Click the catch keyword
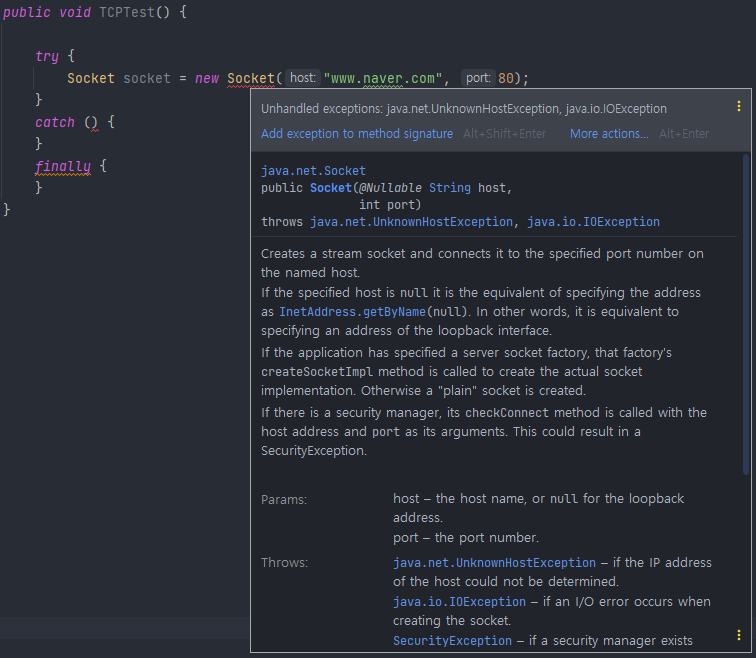 [x=55, y=122]
